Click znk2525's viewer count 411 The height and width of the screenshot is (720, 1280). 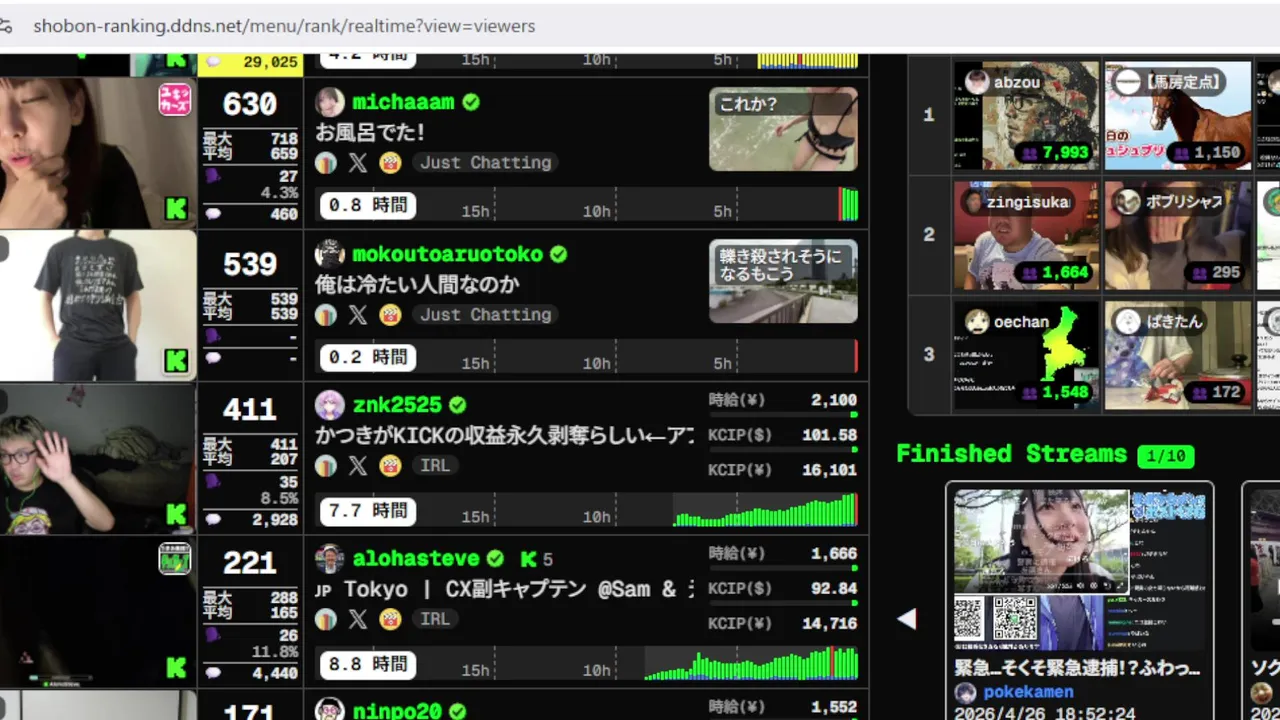(x=249, y=409)
